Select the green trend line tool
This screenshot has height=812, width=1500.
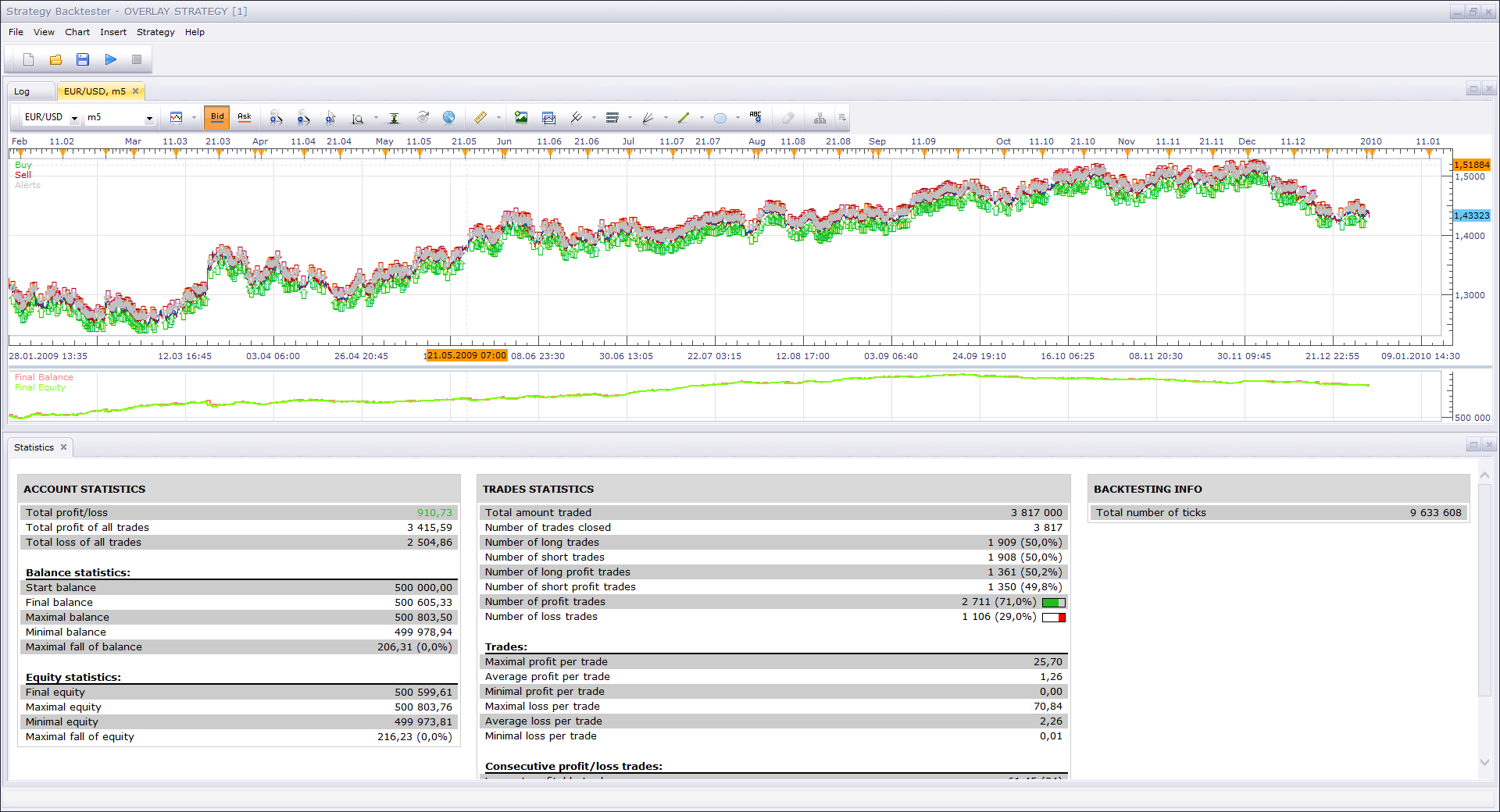(684, 118)
